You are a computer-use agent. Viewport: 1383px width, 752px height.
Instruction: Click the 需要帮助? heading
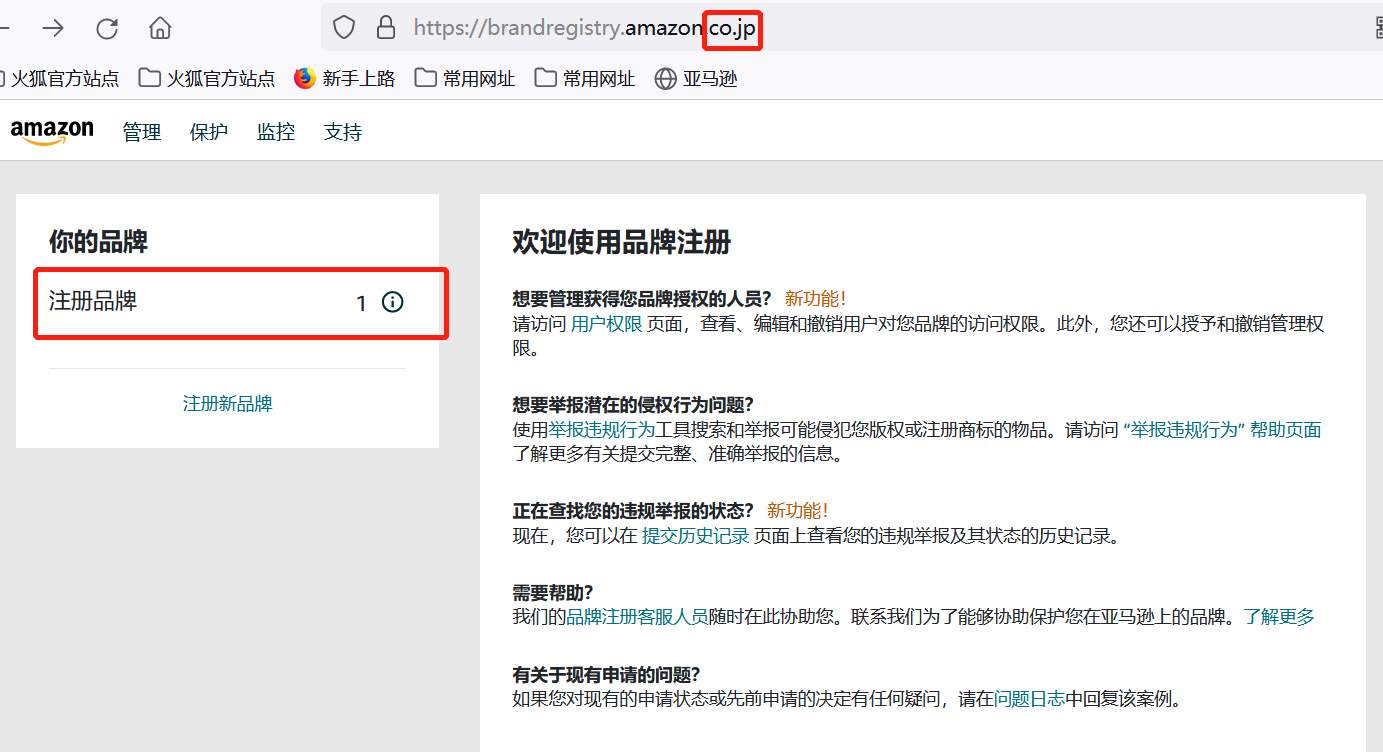point(553,591)
